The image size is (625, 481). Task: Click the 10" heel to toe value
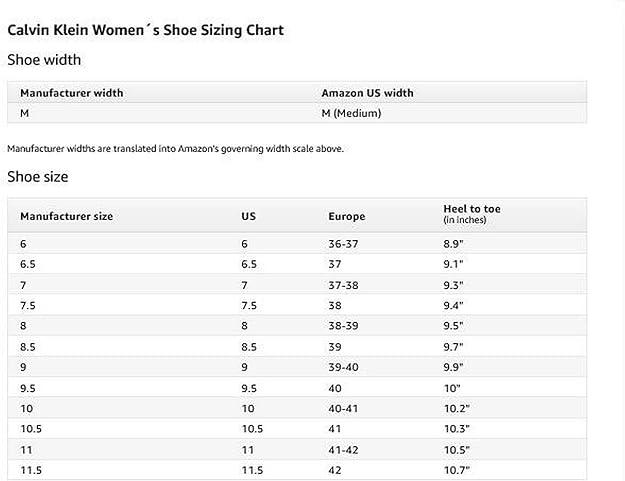point(450,388)
